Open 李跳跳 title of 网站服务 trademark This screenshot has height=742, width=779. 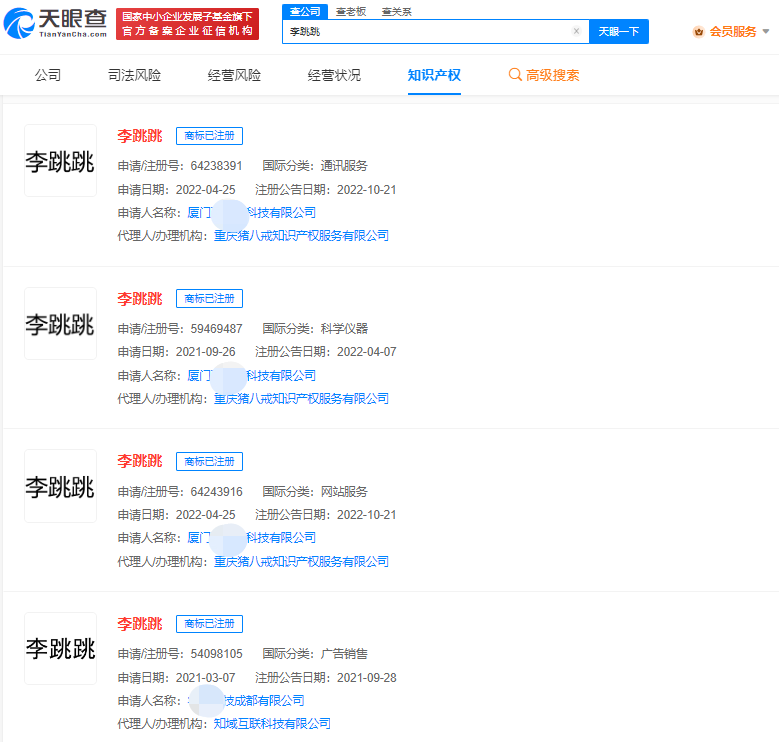point(140,461)
